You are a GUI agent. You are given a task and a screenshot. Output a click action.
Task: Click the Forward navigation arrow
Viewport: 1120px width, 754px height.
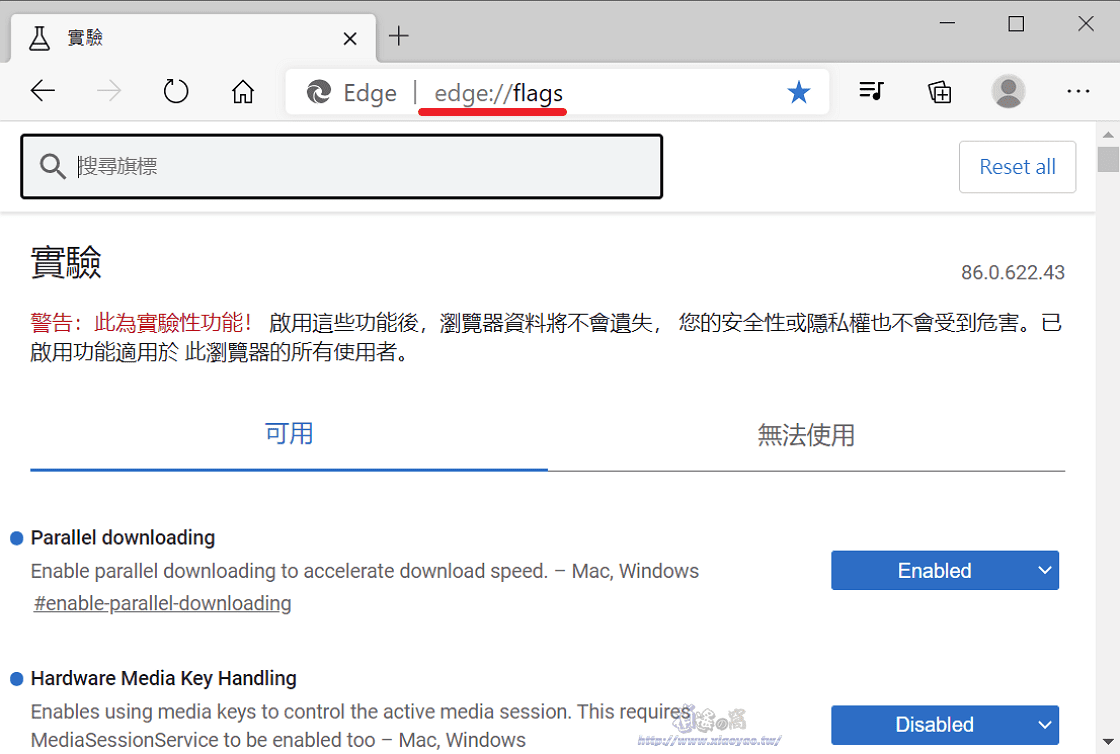(x=108, y=91)
